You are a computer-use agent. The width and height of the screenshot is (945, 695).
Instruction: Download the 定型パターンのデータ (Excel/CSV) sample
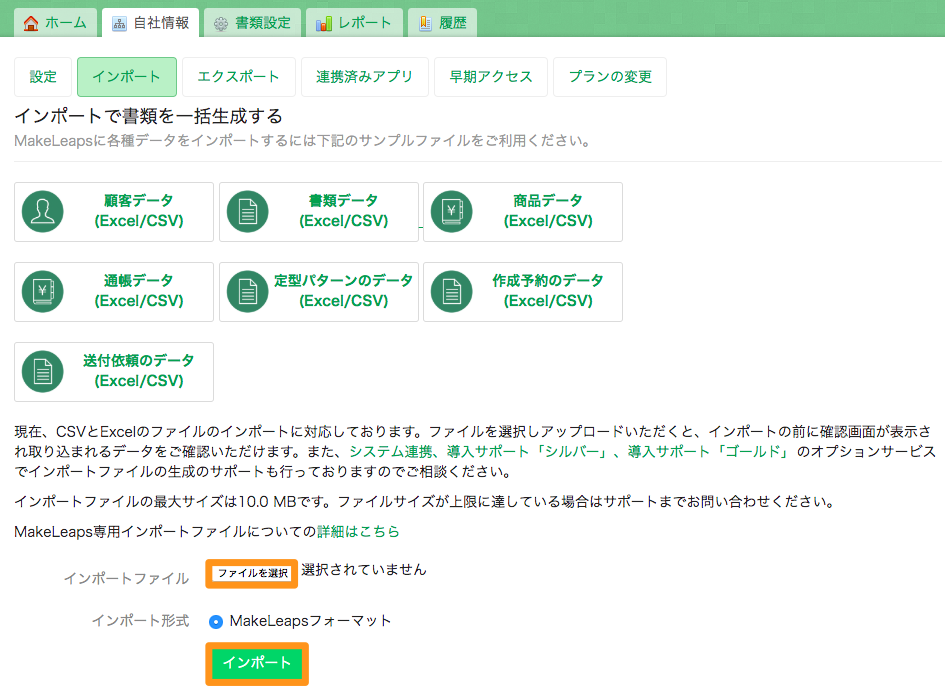(x=319, y=292)
